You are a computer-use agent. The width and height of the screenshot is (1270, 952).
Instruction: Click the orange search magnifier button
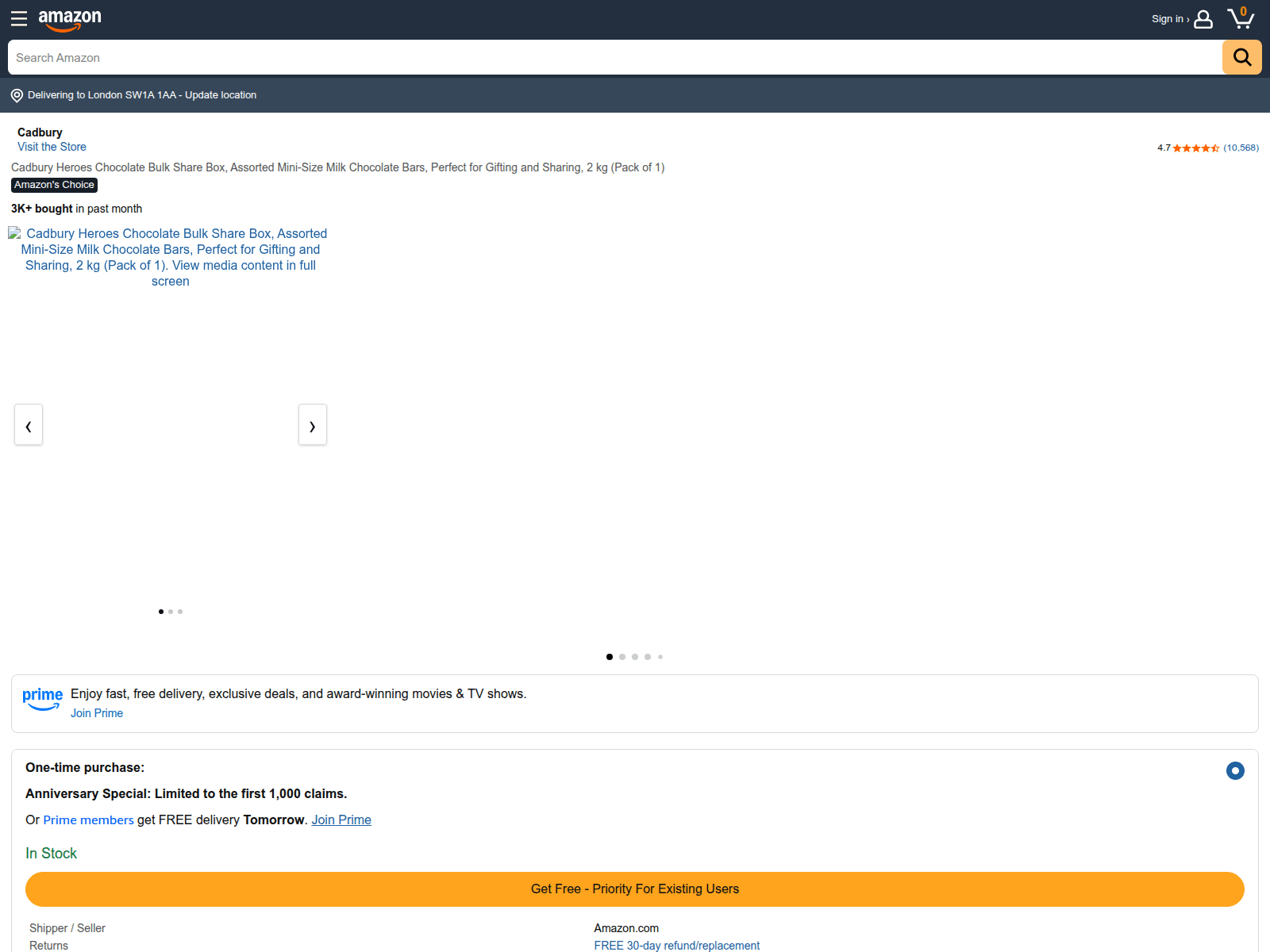click(x=1241, y=57)
